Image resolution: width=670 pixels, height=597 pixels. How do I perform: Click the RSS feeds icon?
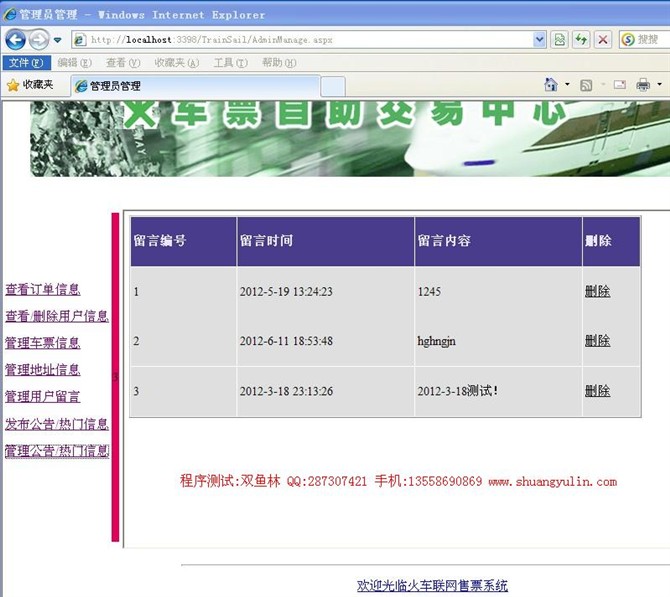(586, 85)
